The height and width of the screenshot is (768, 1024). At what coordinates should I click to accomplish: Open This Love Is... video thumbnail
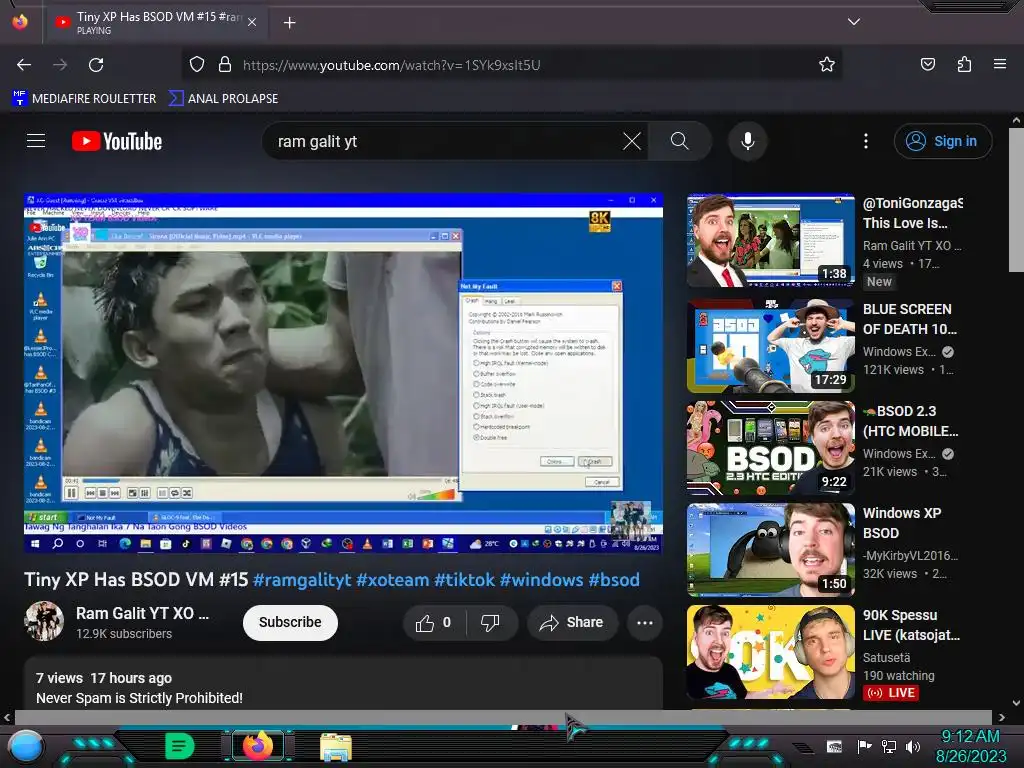pos(771,240)
